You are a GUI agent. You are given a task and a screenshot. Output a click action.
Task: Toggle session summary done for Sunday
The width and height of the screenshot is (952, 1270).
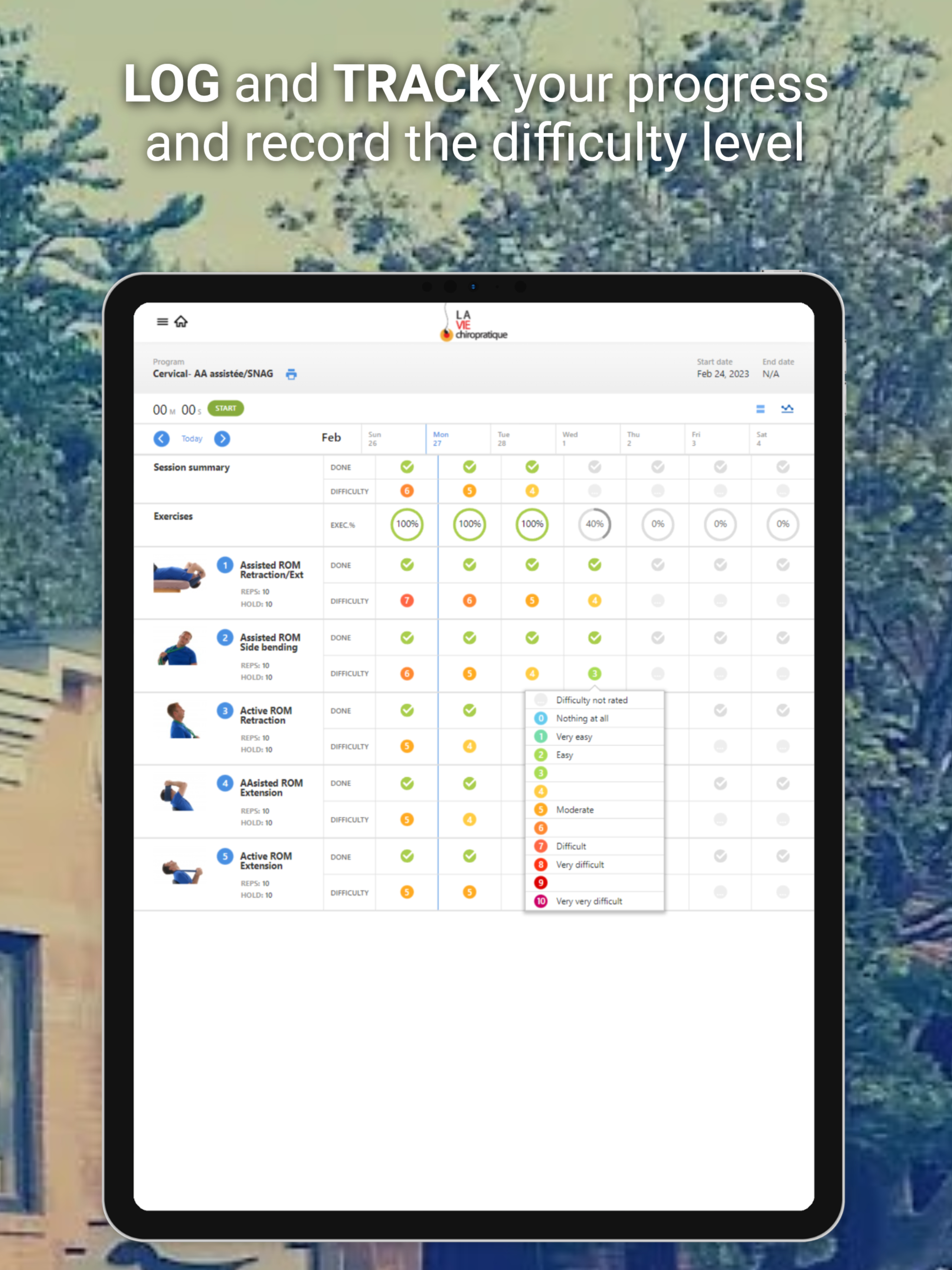pos(407,467)
